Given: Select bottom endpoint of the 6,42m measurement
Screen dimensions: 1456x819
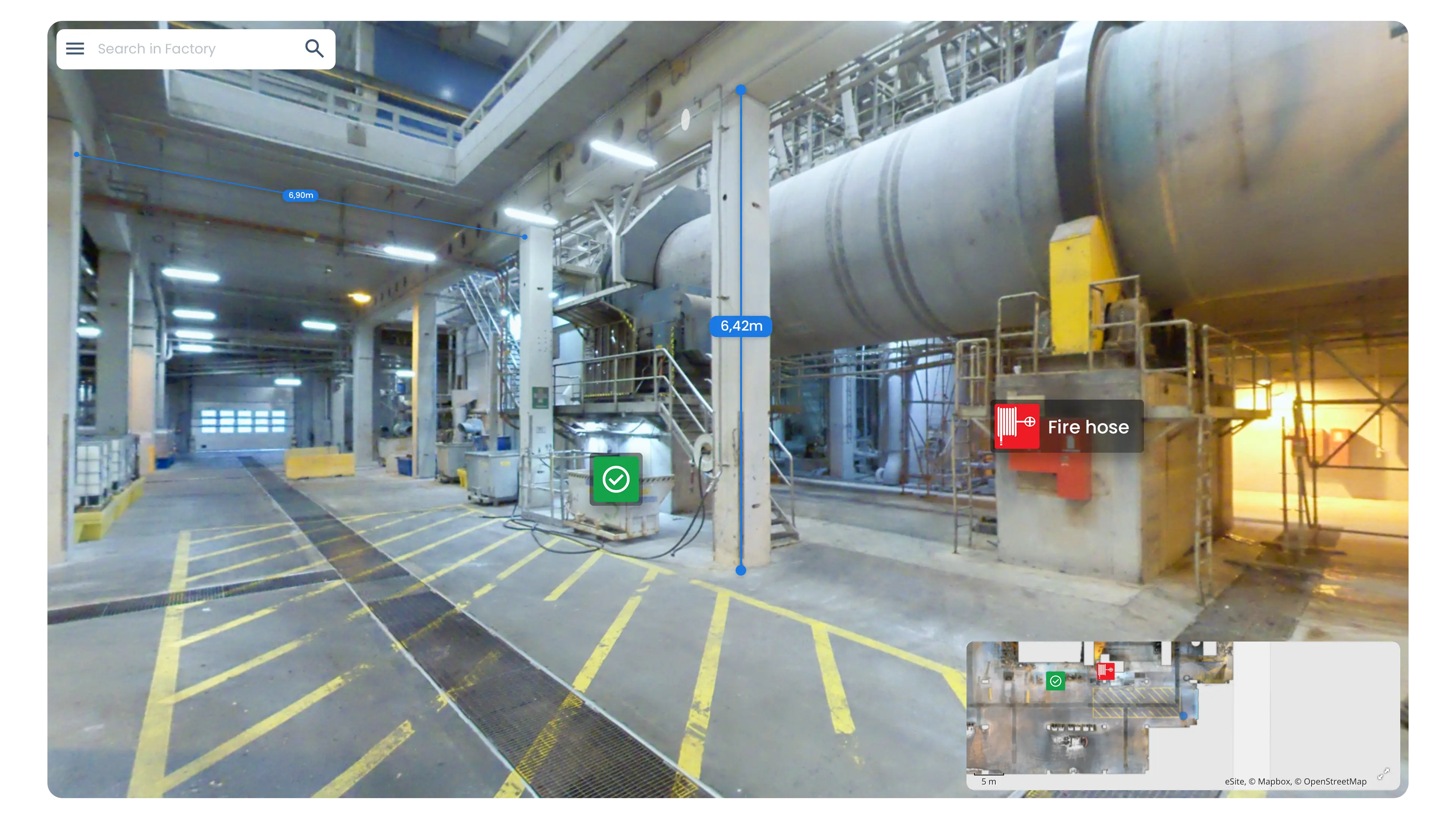Looking at the screenshot, I should pyautogui.click(x=741, y=570).
